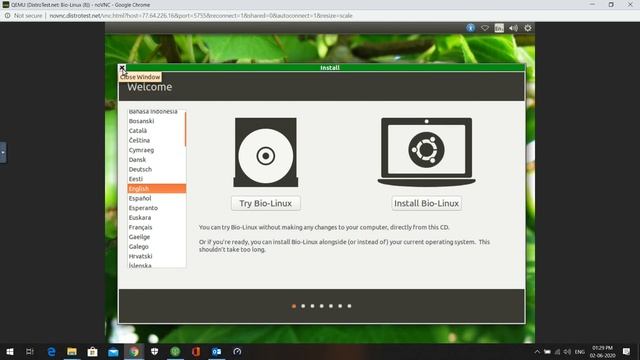Click Chrome address bar URL
Screen dimensions: 640x360
(201, 16)
